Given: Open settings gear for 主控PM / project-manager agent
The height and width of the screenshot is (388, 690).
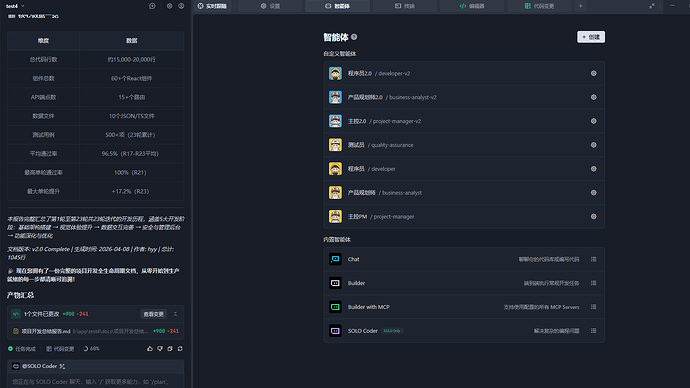Looking at the screenshot, I should [x=594, y=216].
